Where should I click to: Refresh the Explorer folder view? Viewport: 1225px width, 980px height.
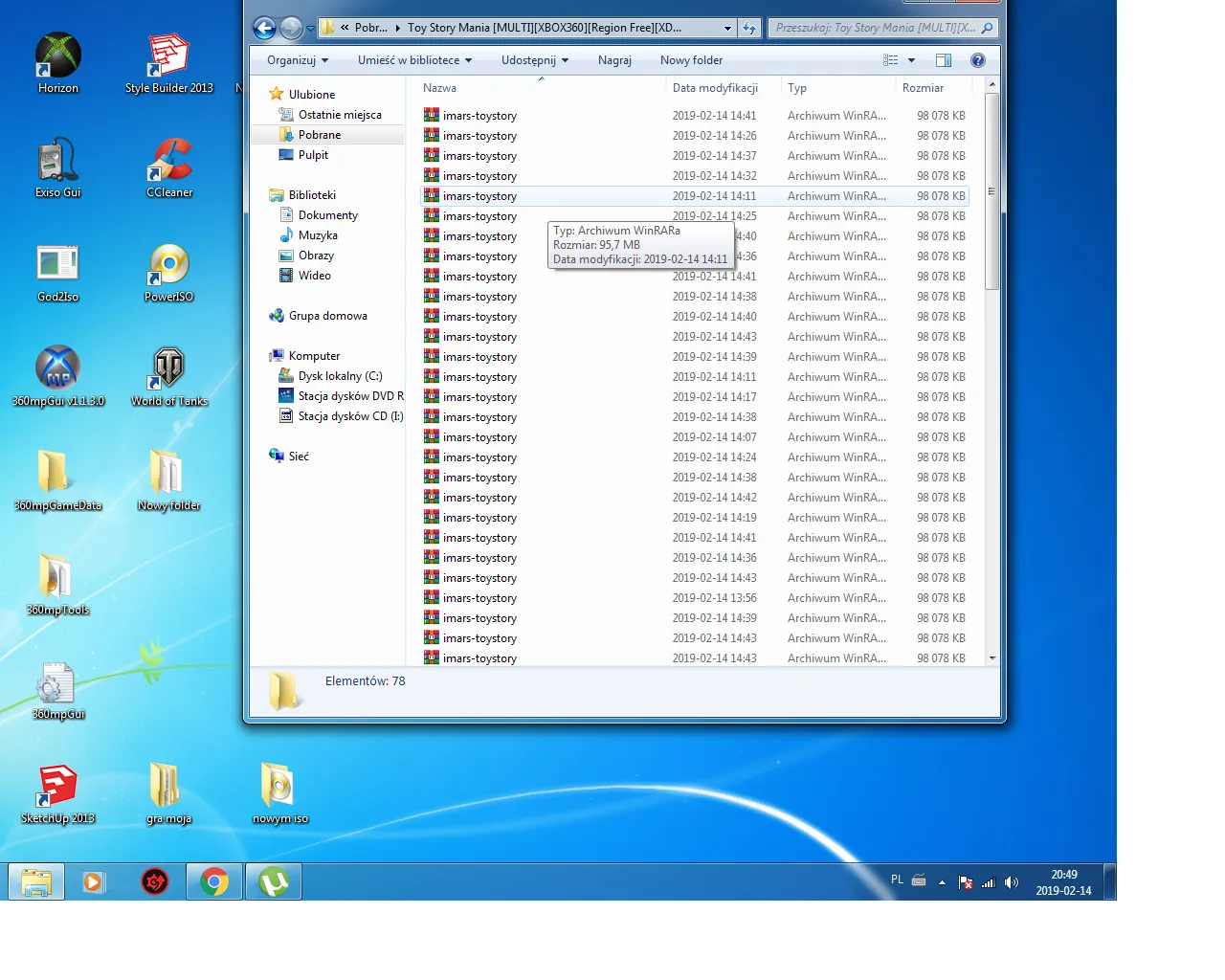point(749,28)
